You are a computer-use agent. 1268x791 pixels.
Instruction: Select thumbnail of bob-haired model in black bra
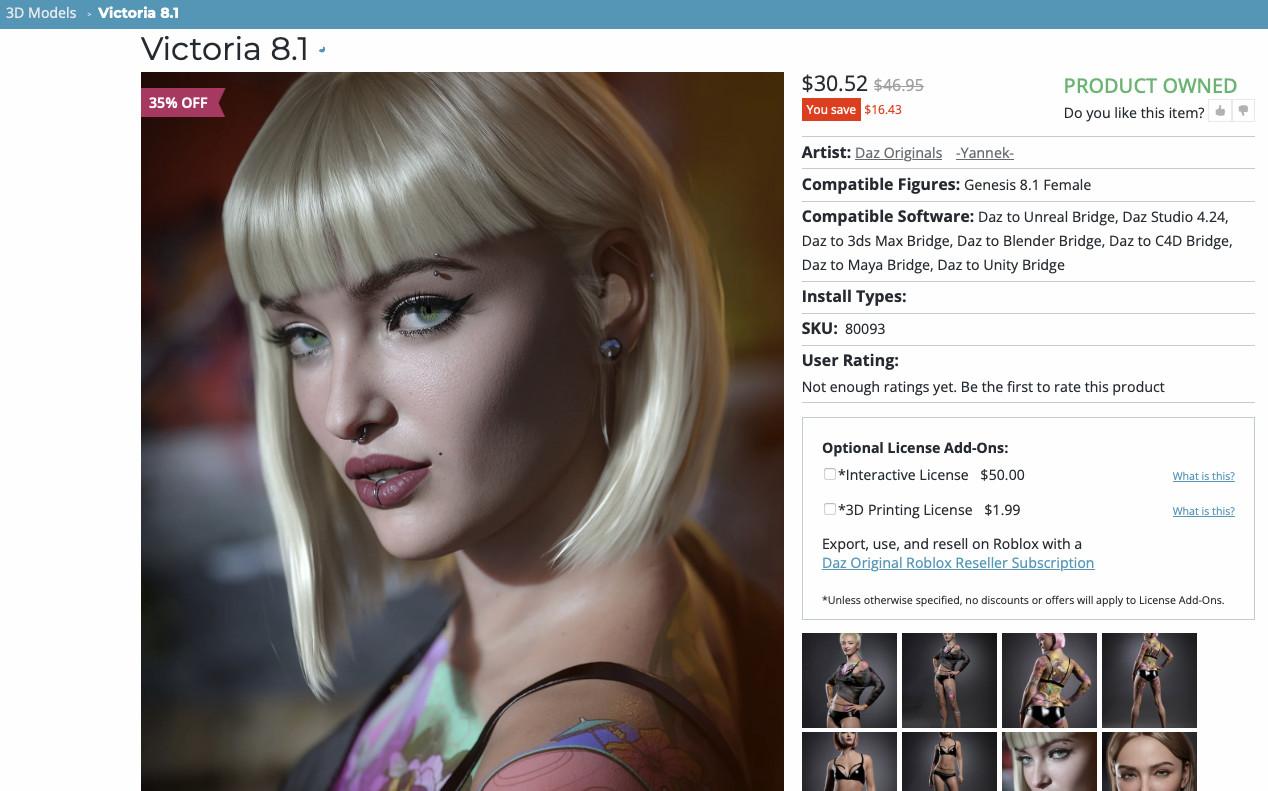[849, 762]
